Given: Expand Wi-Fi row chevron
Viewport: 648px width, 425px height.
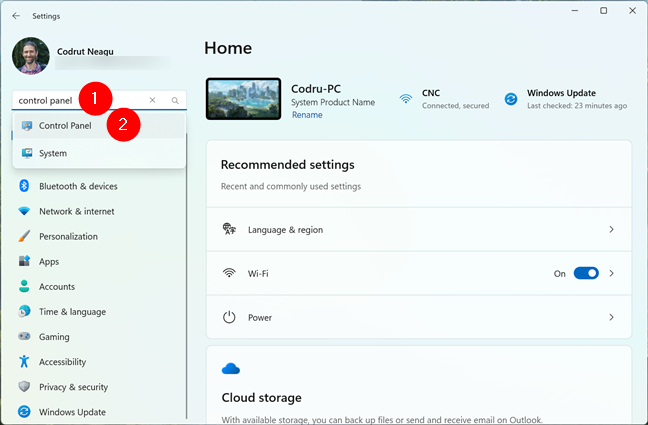Looking at the screenshot, I should point(611,273).
